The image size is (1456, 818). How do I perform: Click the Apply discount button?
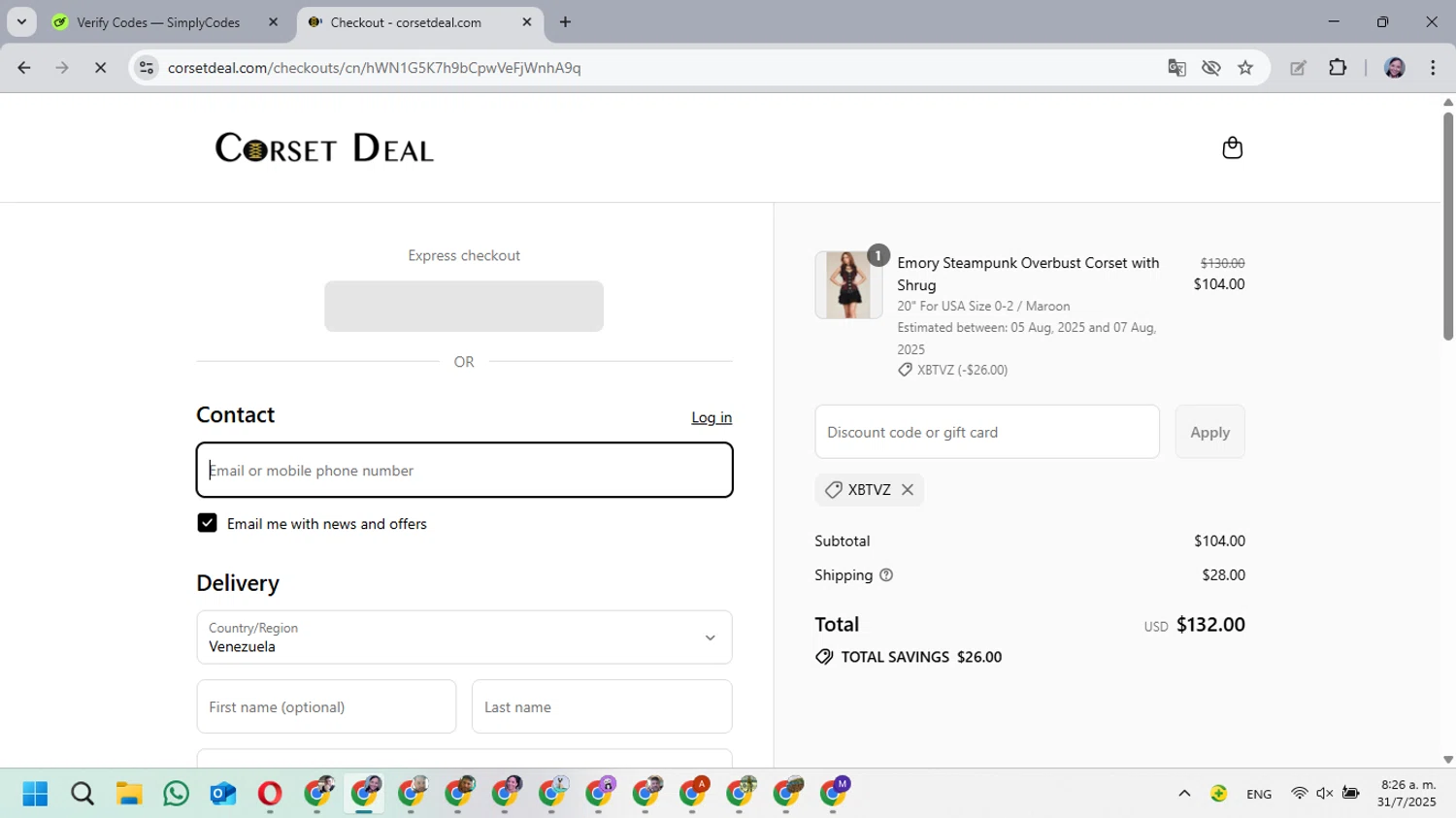[x=1209, y=432]
